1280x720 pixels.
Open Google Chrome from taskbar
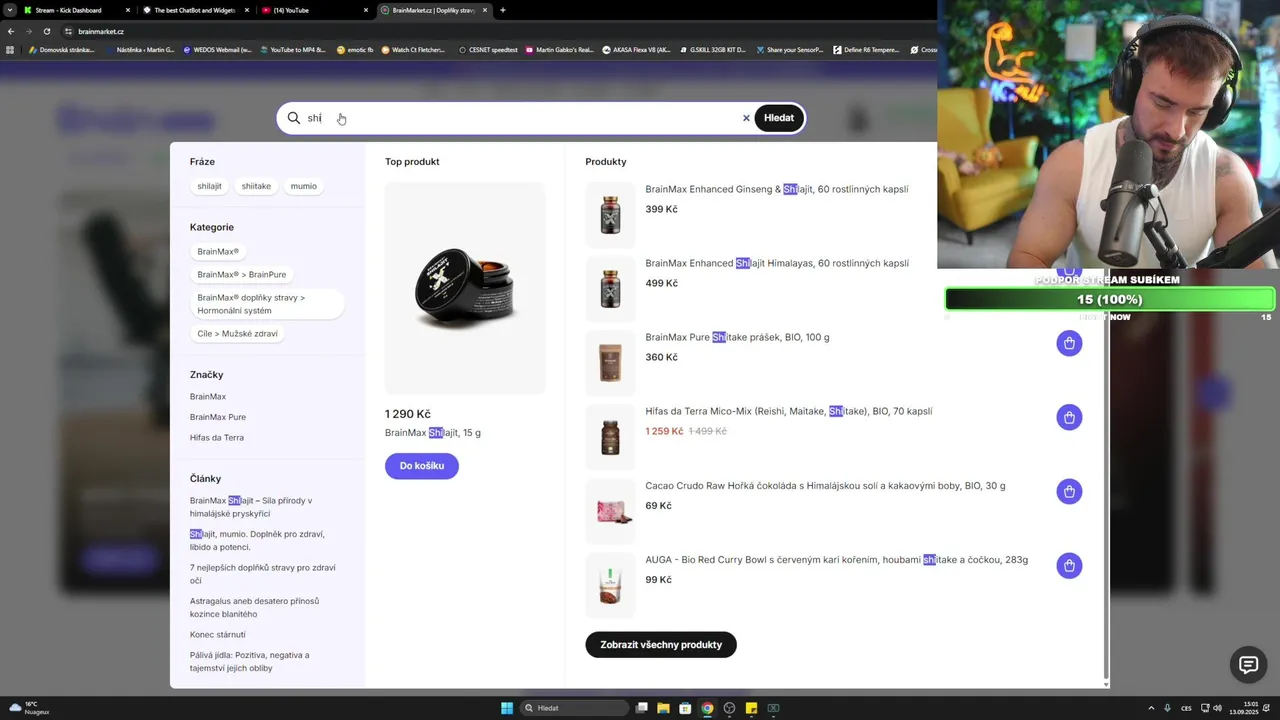pos(707,708)
